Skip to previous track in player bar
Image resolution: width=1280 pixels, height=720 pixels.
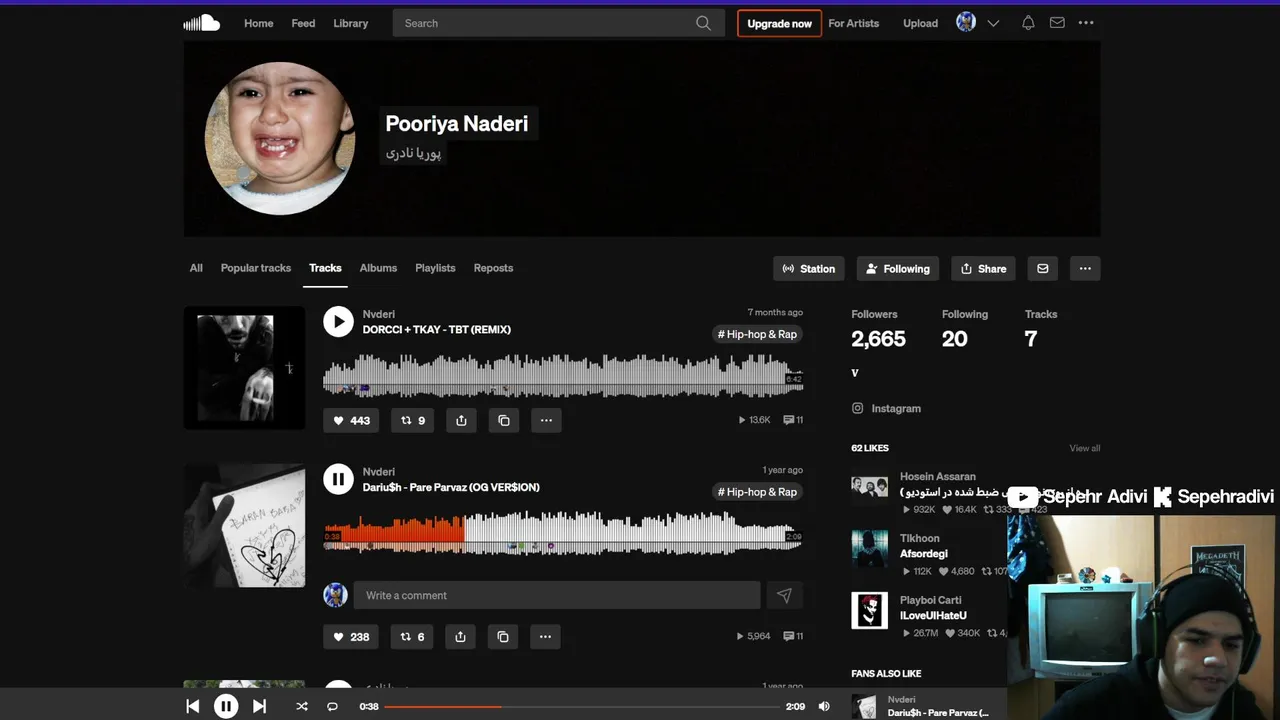(x=192, y=706)
